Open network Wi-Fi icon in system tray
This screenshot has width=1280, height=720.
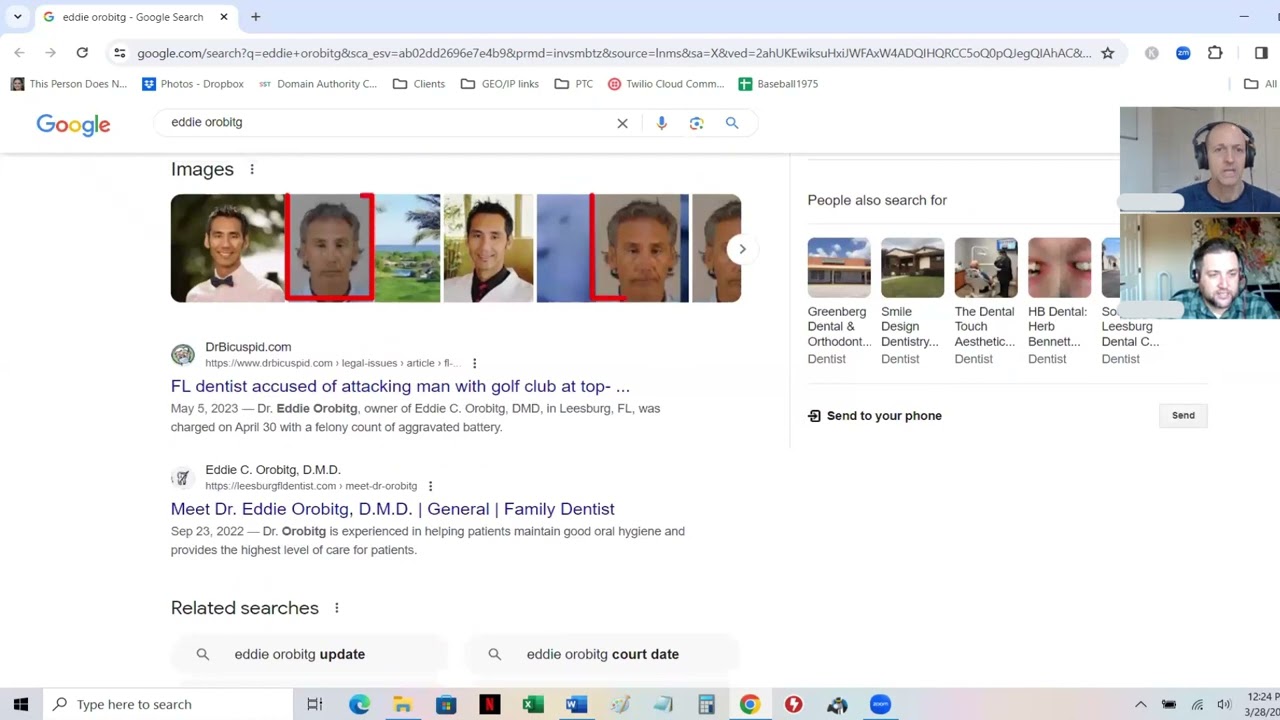[x=1197, y=705]
